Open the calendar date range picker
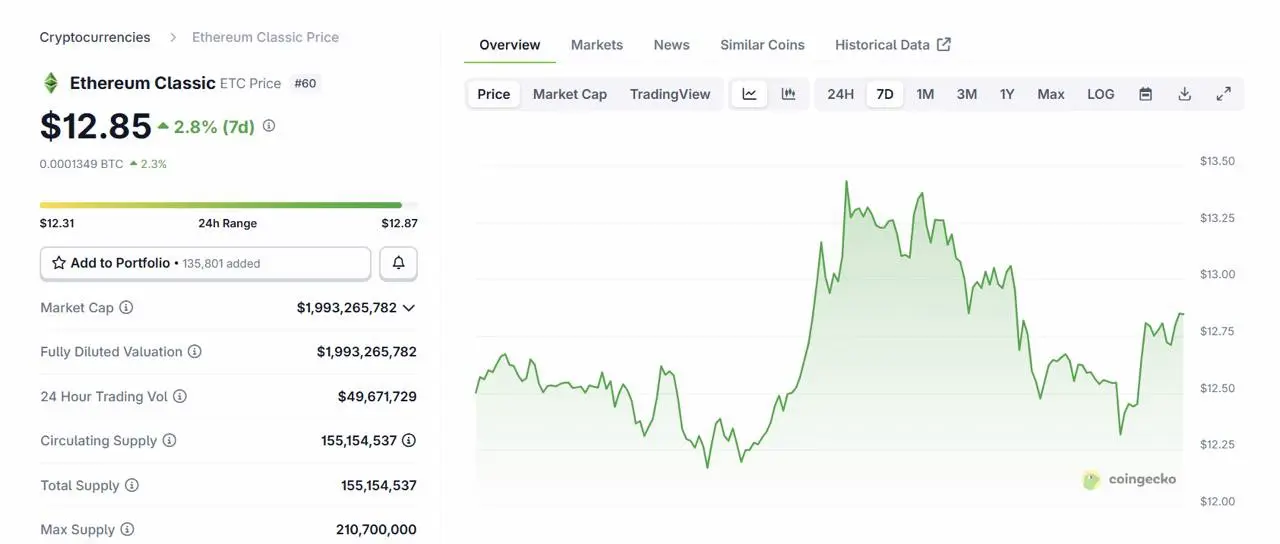This screenshot has width=1280, height=544. (1146, 94)
